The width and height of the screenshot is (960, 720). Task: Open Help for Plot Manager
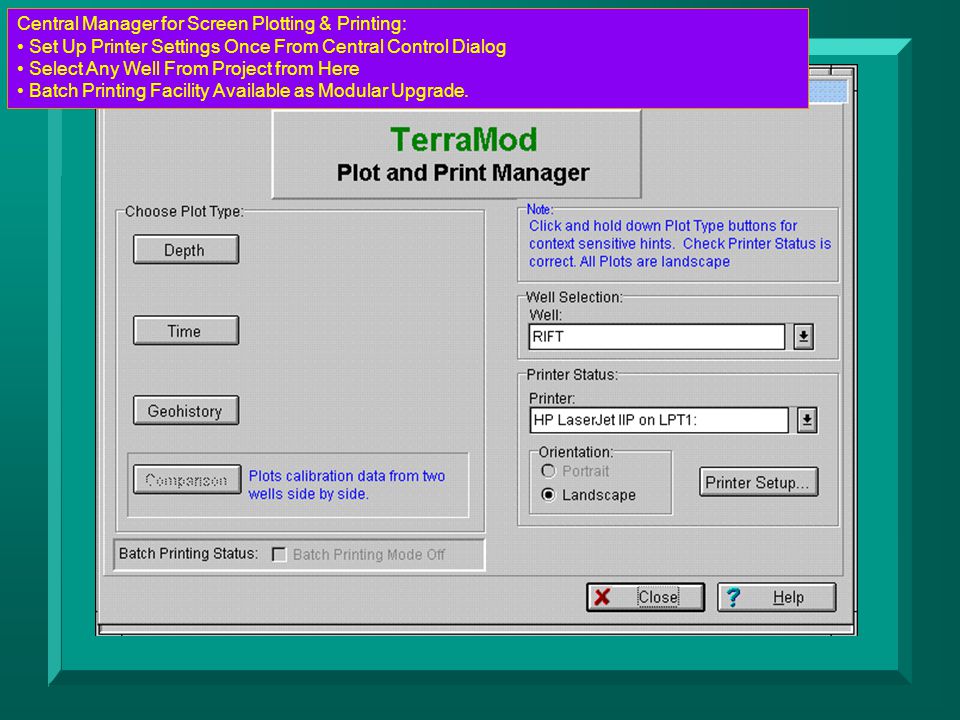776,598
